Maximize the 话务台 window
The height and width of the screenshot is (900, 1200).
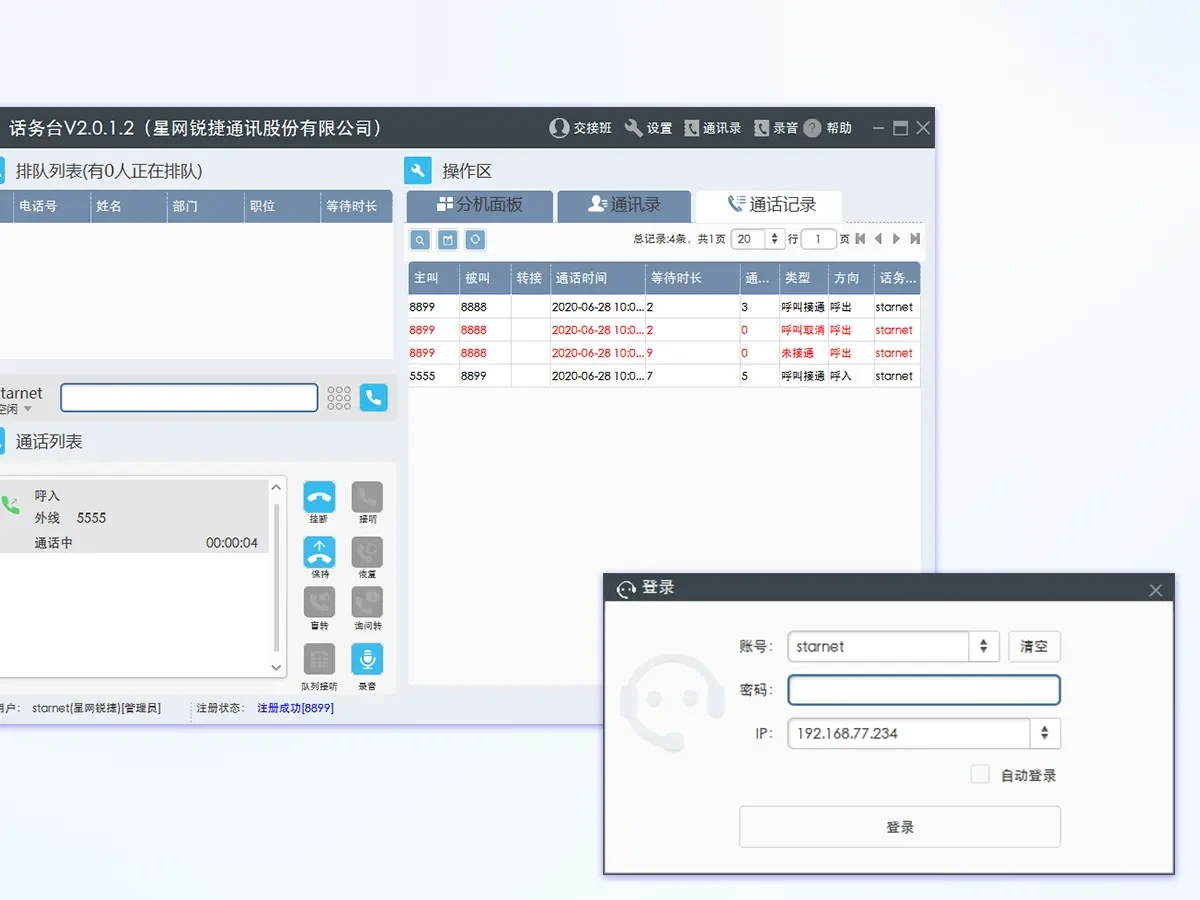pos(900,128)
